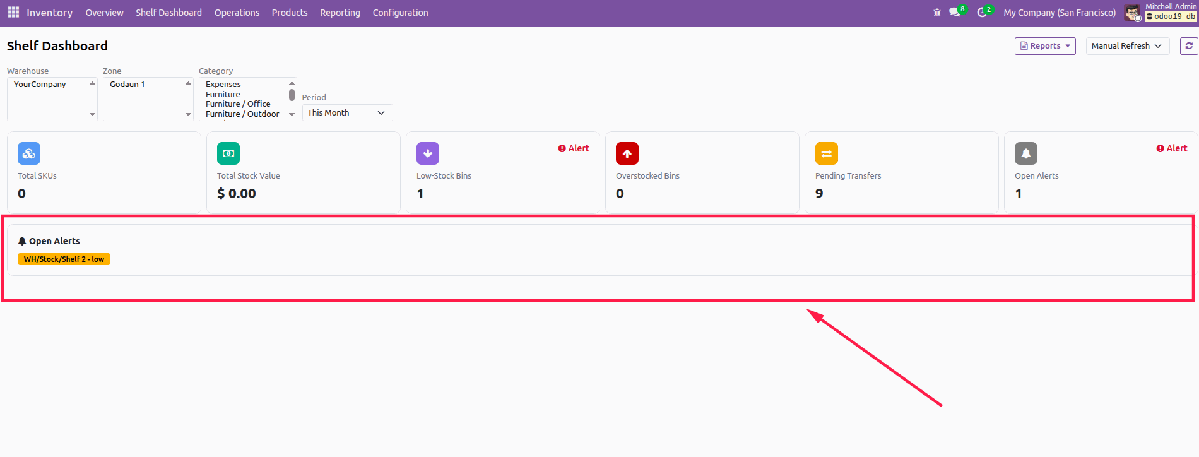This screenshot has height=457, width=1199.
Task: Click the Low-Stock Bins purple down-arrow icon
Action: 427,154
